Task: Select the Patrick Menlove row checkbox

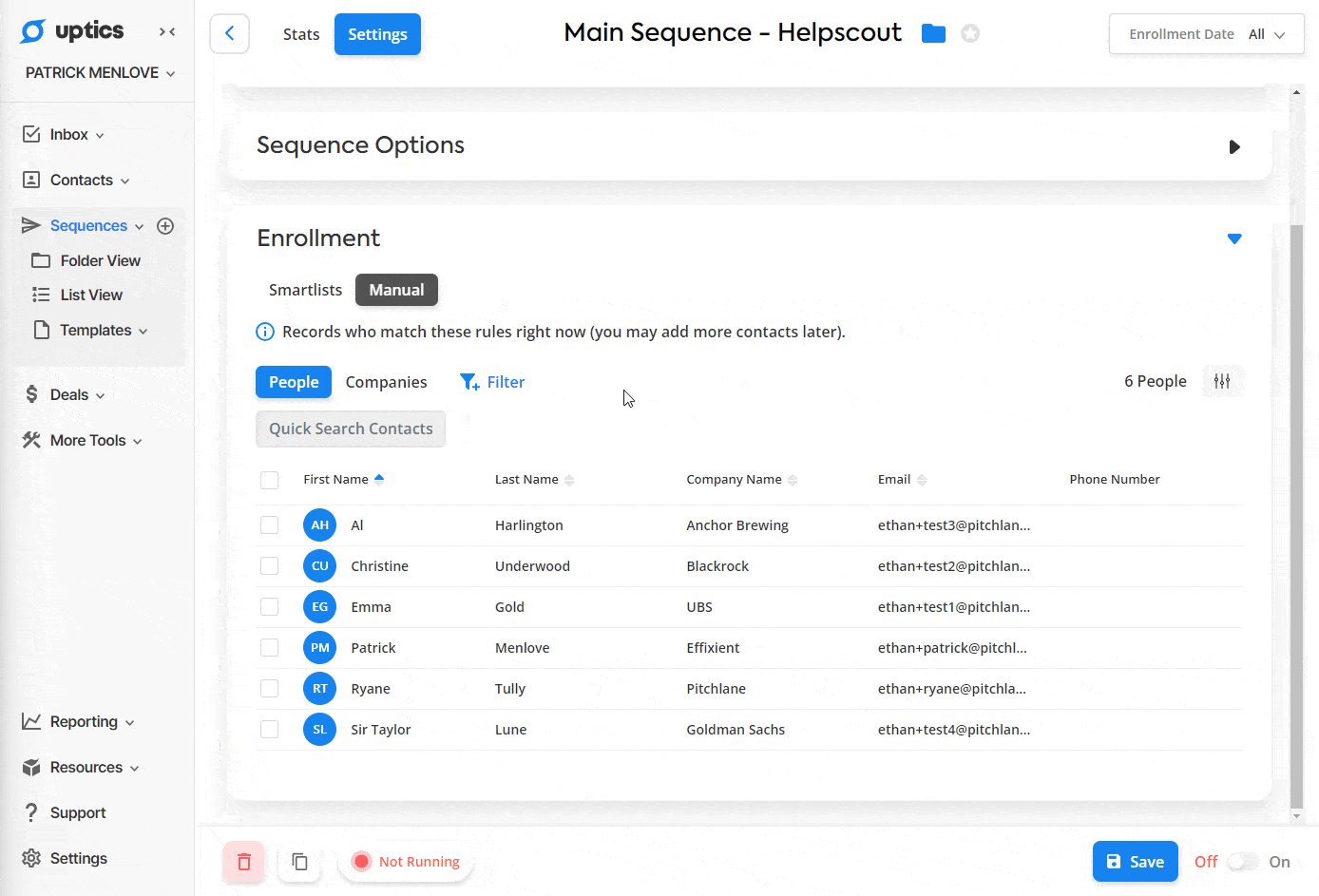Action: (x=270, y=648)
